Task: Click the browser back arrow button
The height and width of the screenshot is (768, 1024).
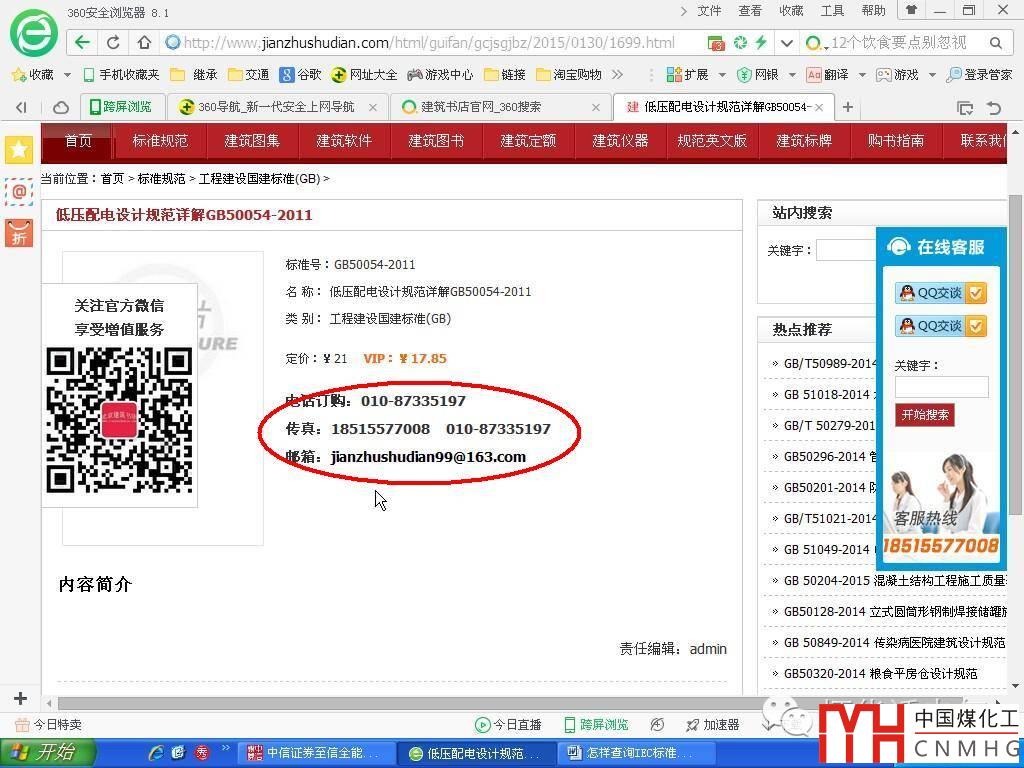Action: pyautogui.click(x=83, y=43)
